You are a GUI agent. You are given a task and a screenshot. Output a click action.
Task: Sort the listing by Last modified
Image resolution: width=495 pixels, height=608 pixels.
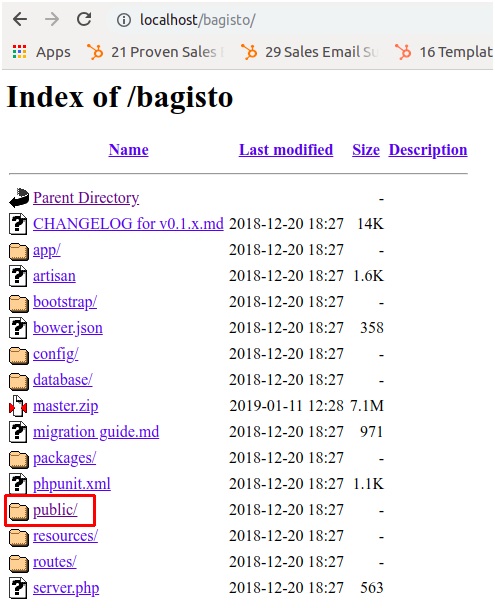click(x=286, y=150)
